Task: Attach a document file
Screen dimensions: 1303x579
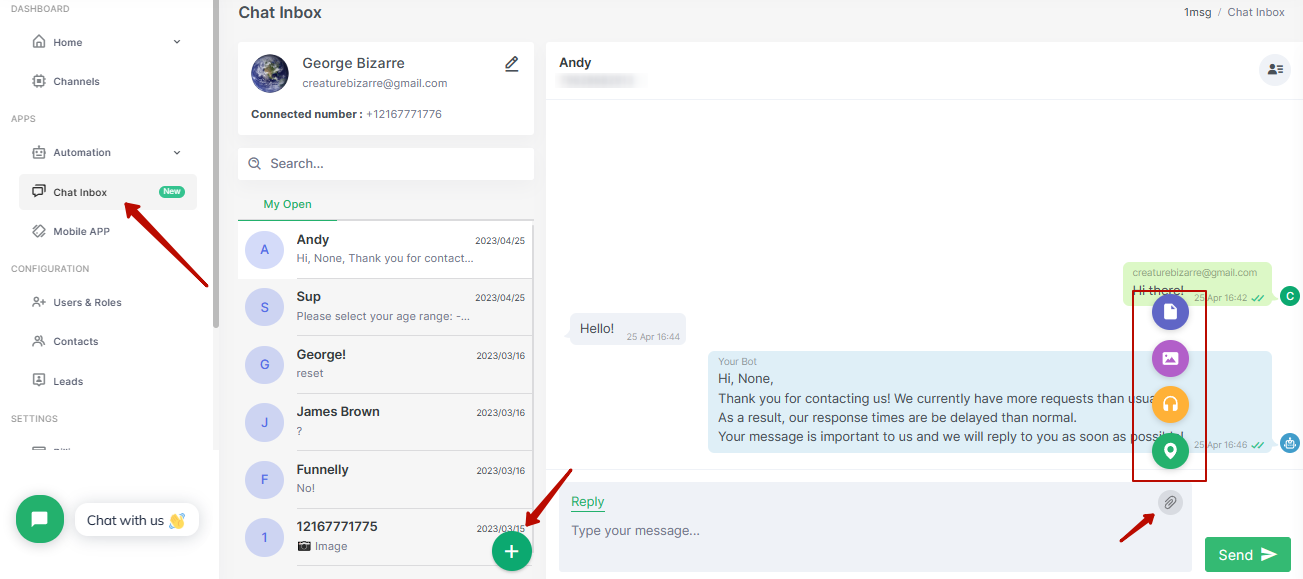Action: (x=1170, y=312)
